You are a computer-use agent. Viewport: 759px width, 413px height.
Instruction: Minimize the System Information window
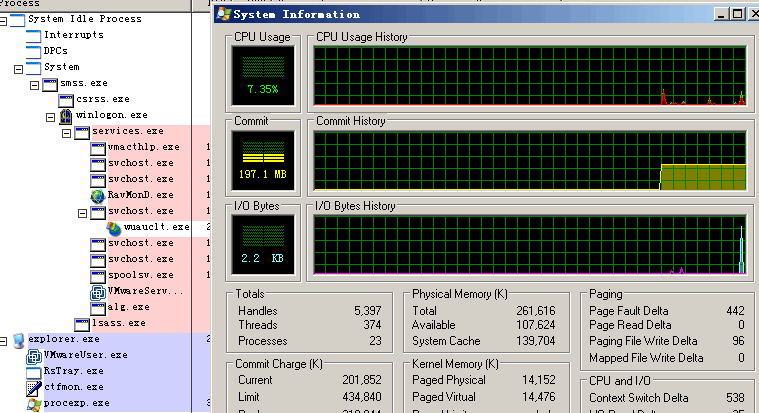point(721,14)
